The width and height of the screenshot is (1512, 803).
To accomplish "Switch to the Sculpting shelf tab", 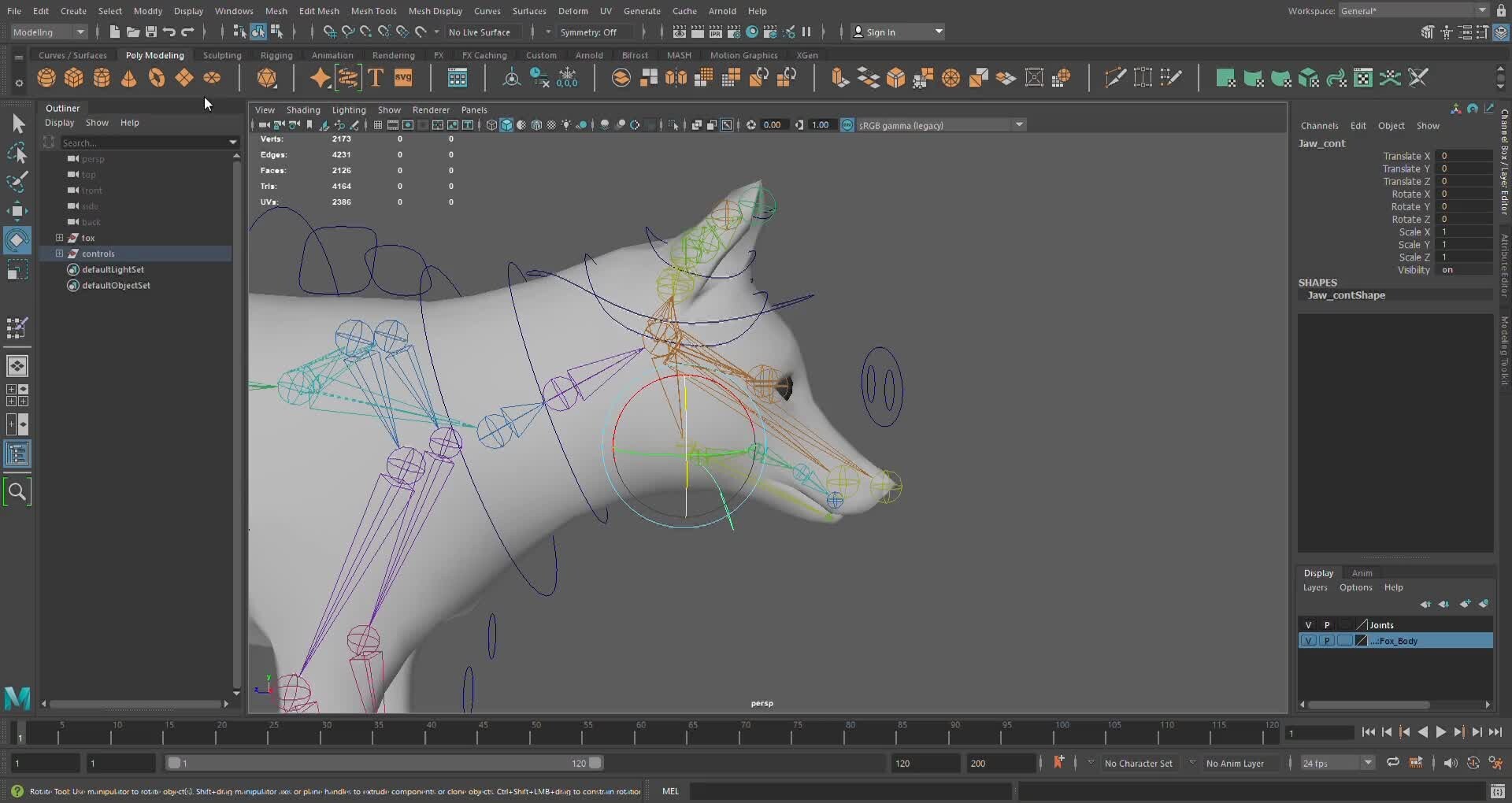I will (x=222, y=55).
